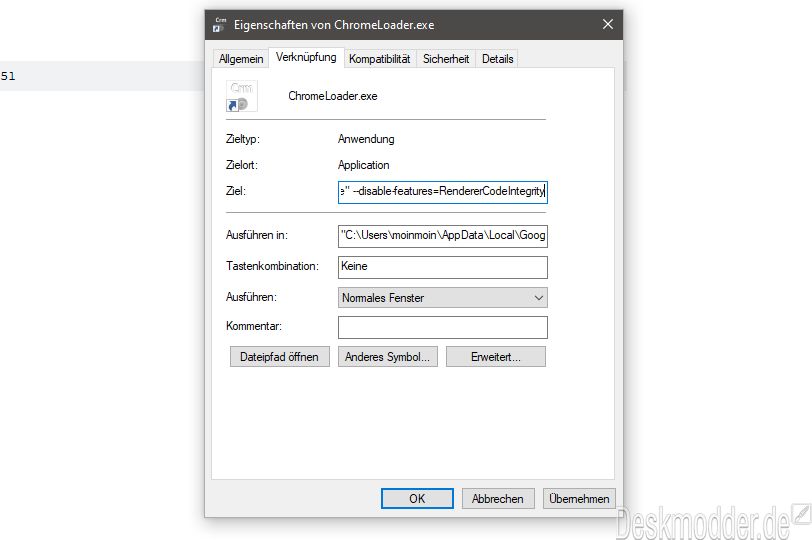The height and width of the screenshot is (540, 812).
Task: Click the Tastenkombination: label
Action: point(272,266)
